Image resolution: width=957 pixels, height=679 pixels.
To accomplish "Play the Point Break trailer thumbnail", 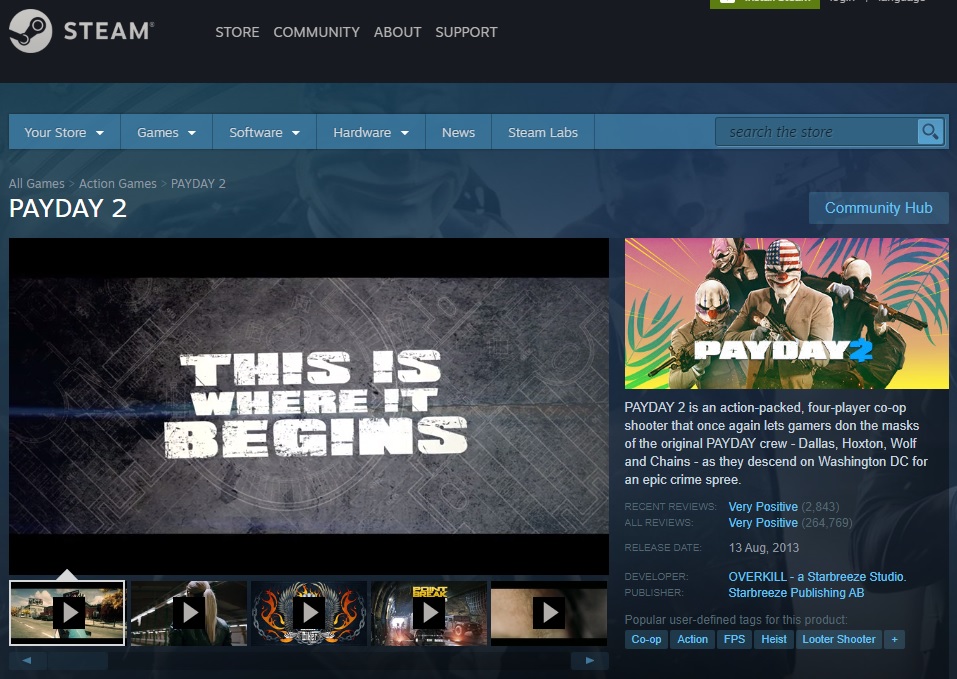I will pyautogui.click(x=429, y=613).
